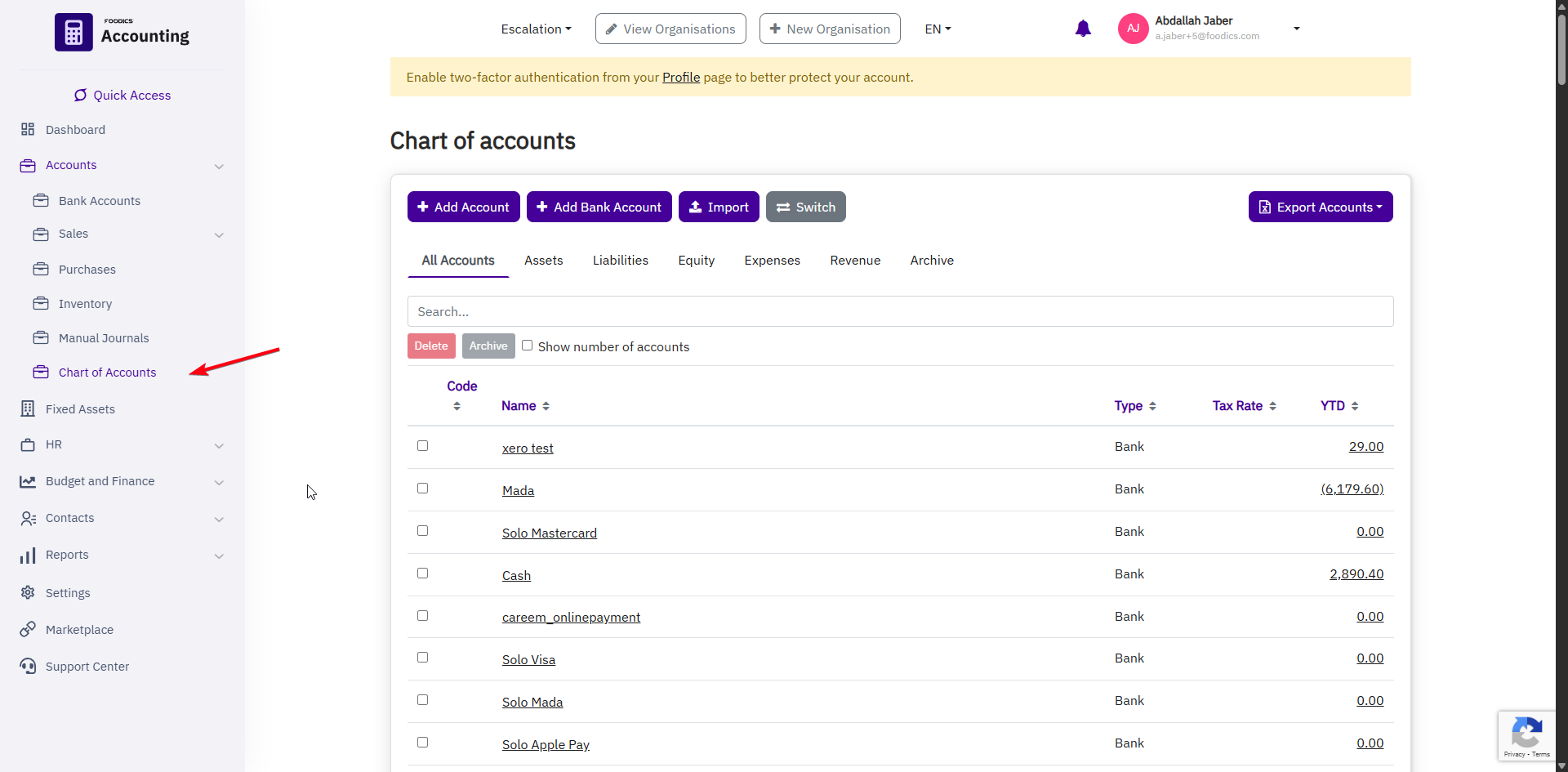Viewport: 1568px width, 772px height.
Task: Click the Marketplace link icon
Action: (x=28, y=629)
